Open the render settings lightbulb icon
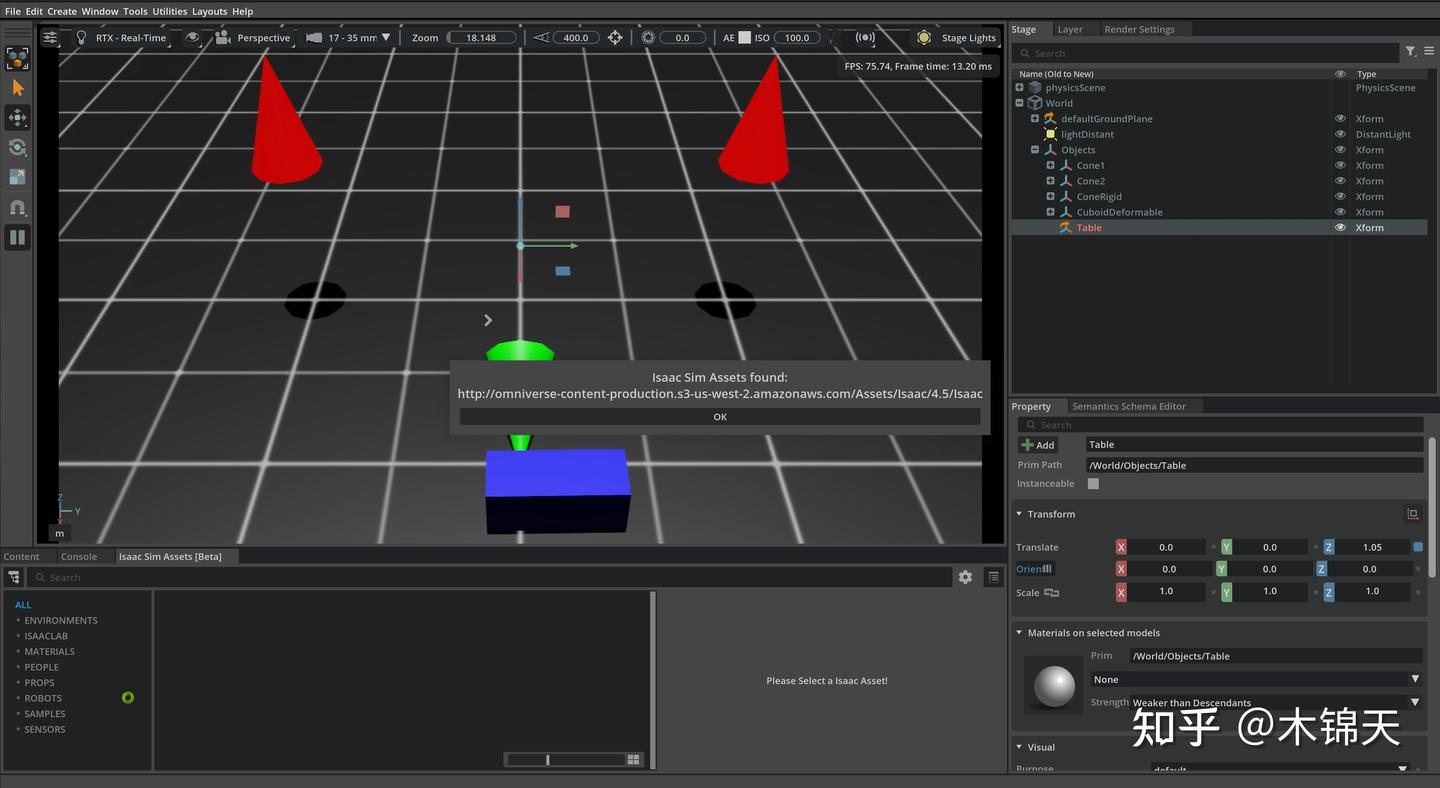This screenshot has width=1440, height=788. (82, 37)
